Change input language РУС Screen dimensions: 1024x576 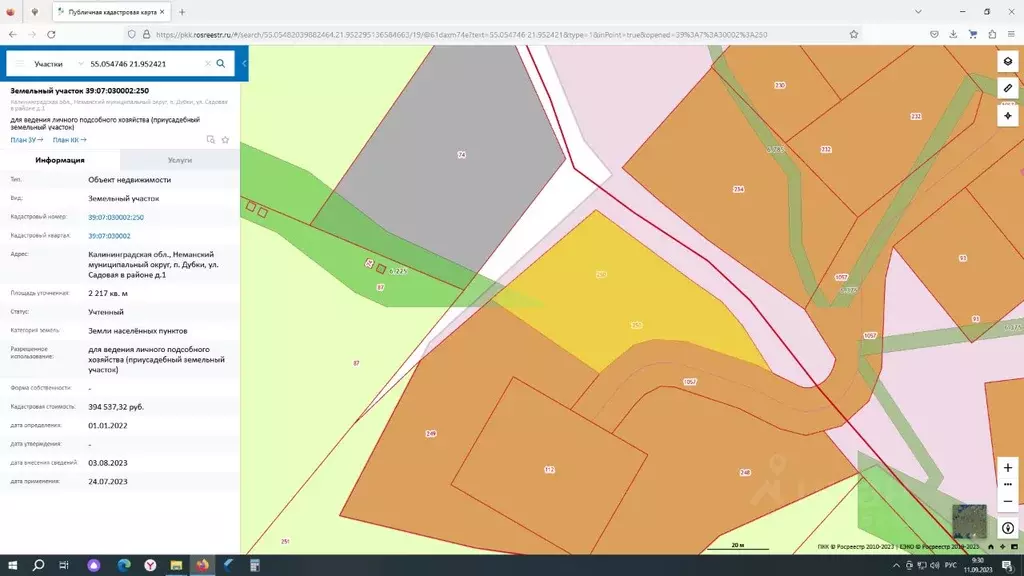click(x=951, y=566)
